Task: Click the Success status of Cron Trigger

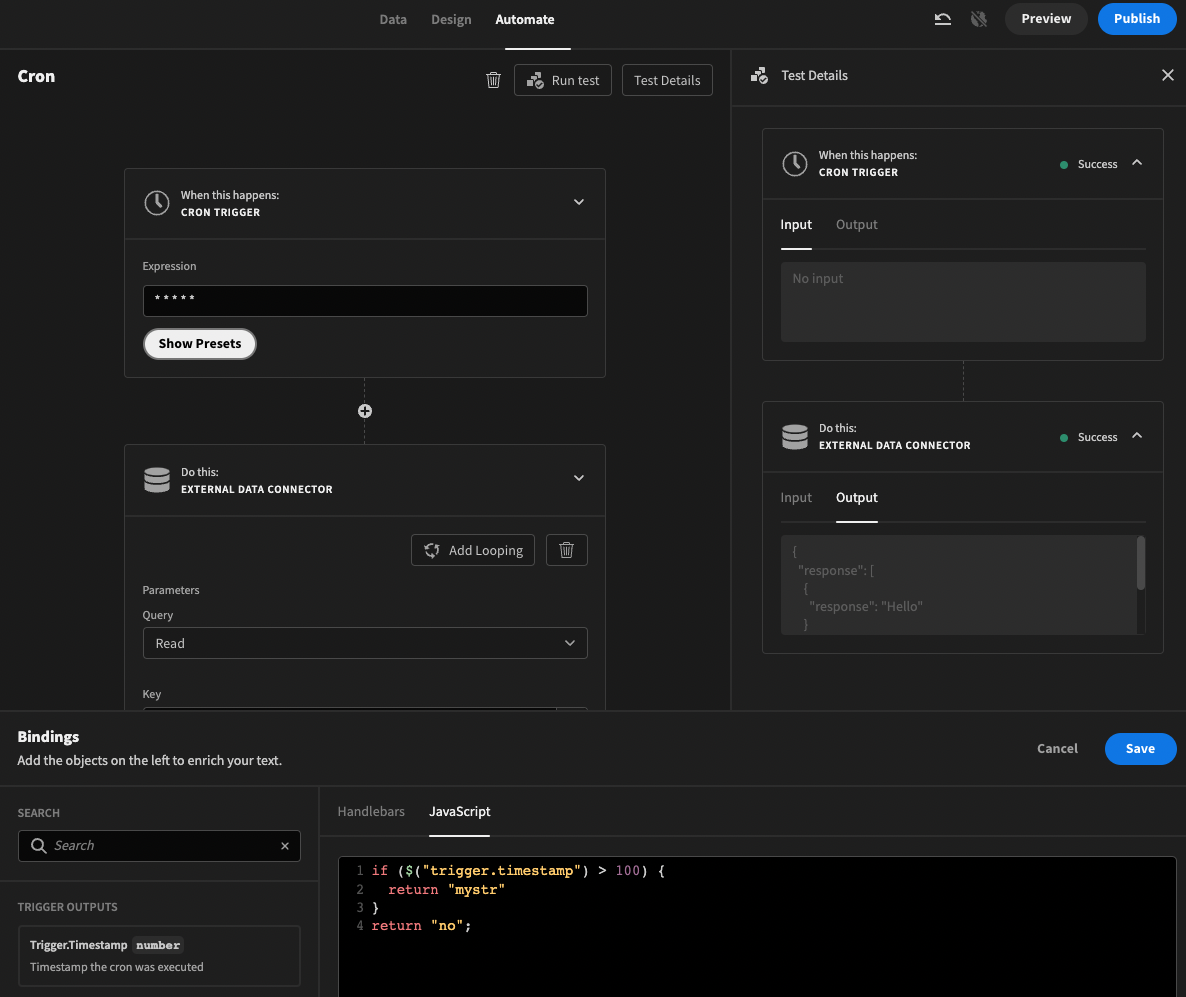Action: (x=1088, y=164)
